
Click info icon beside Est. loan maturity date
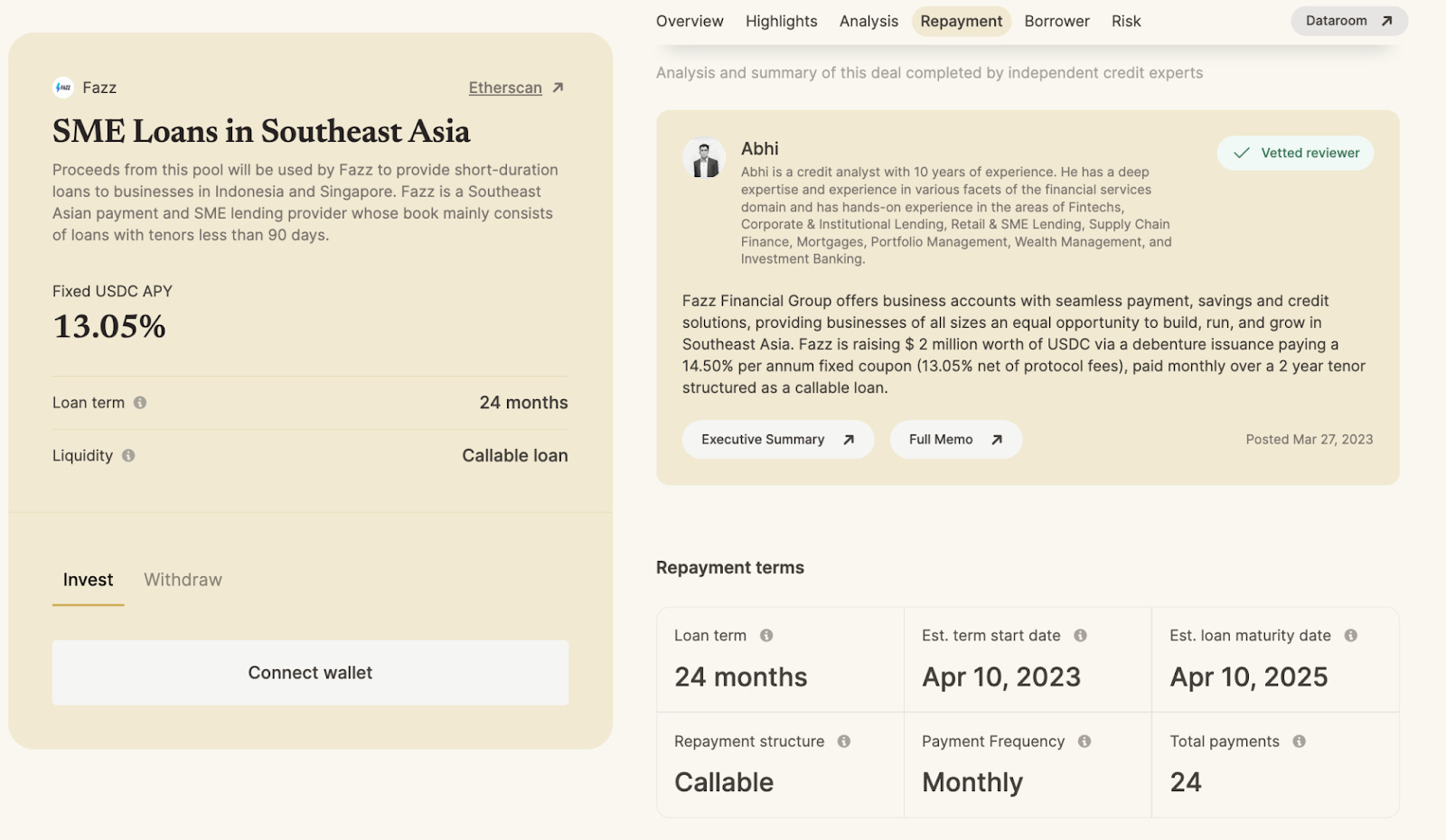tap(1351, 636)
